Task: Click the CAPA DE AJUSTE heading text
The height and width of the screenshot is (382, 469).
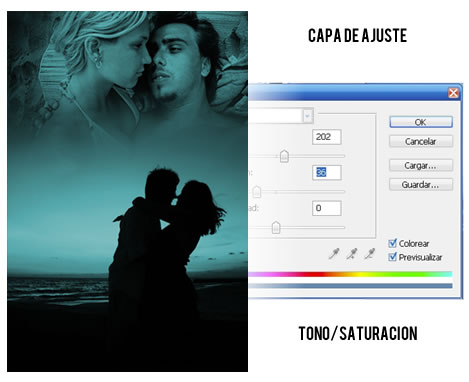Action: click(357, 36)
